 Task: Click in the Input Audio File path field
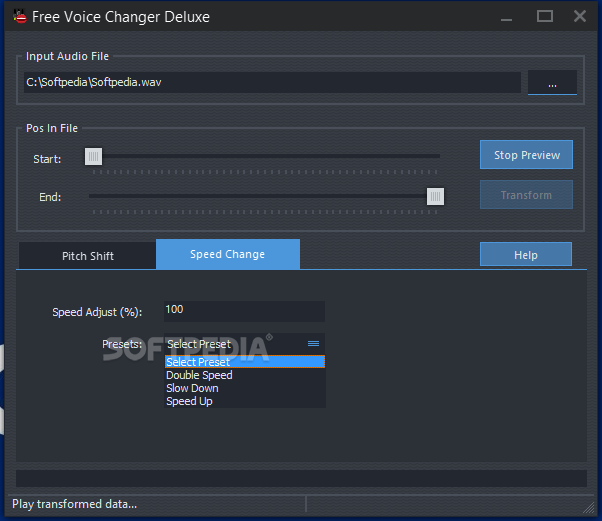(x=272, y=82)
